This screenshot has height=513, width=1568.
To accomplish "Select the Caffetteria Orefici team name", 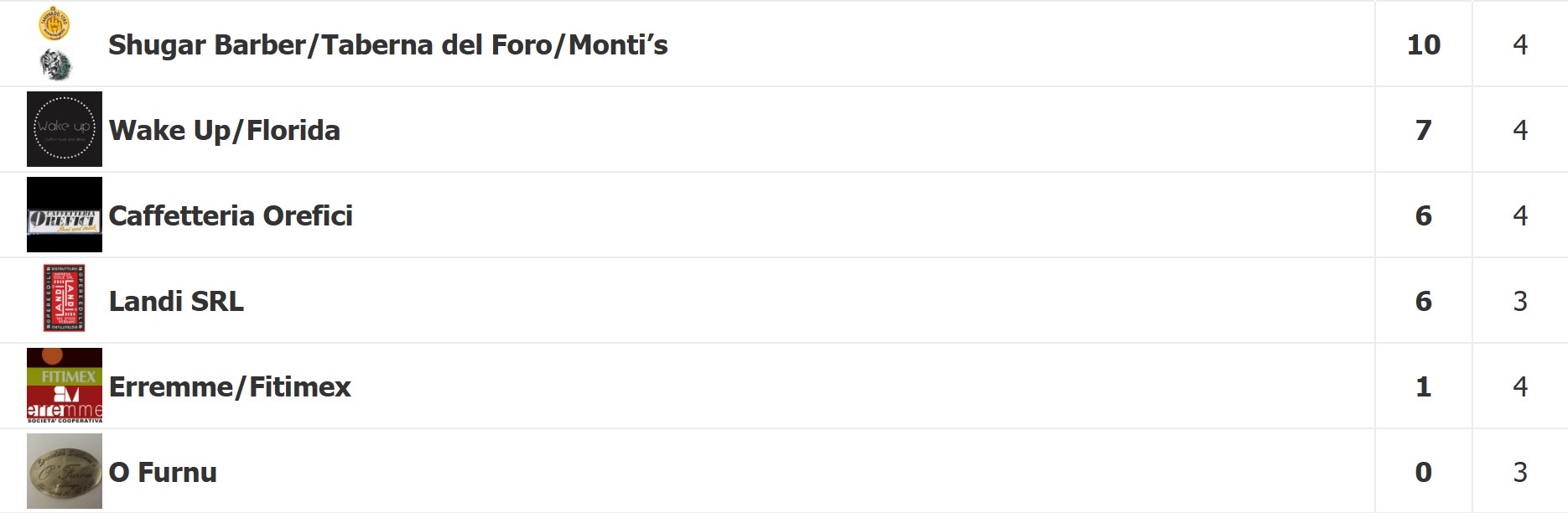I will click(231, 215).
